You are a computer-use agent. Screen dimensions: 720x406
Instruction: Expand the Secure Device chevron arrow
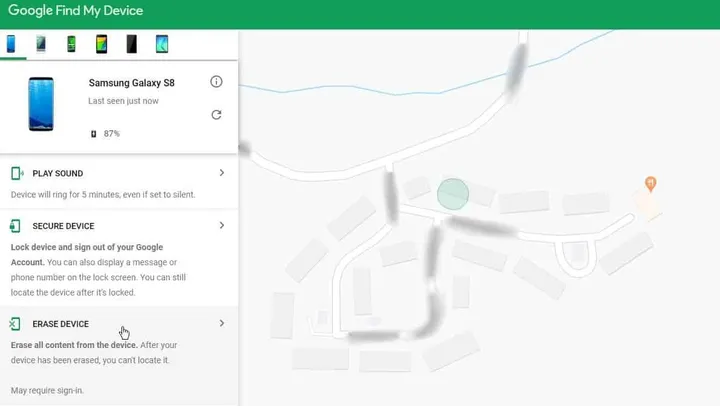(222, 226)
